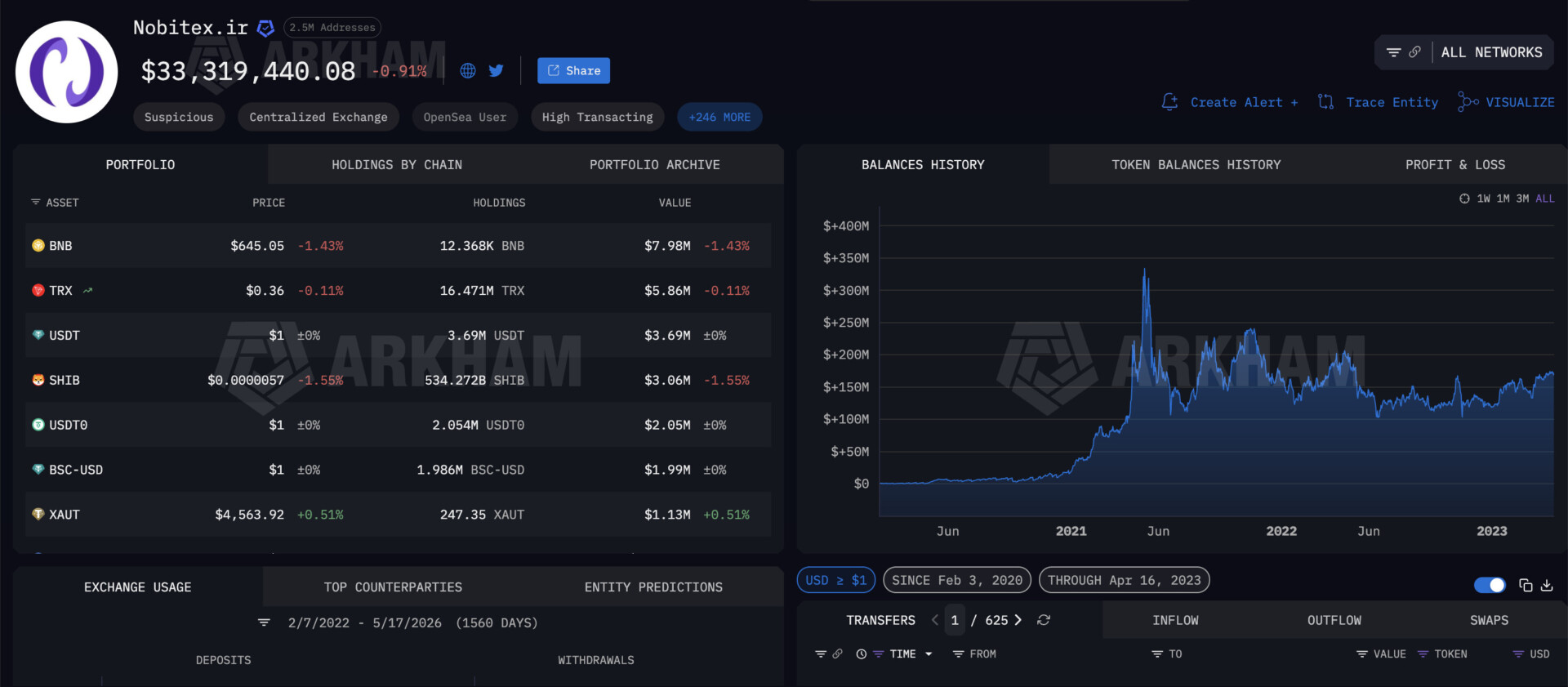Click the clock icon beside TIME
The image size is (1568, 687).
click(861, 654)
